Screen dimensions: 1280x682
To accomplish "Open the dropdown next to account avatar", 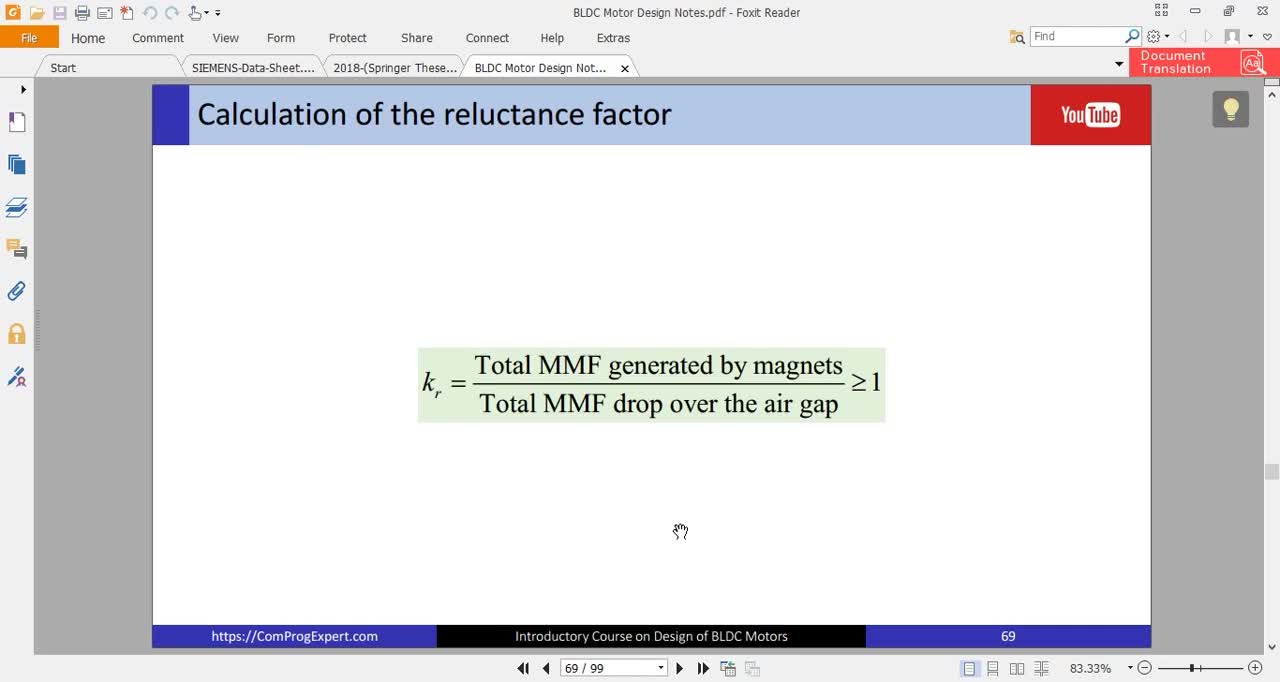I will click(1250, 37).
